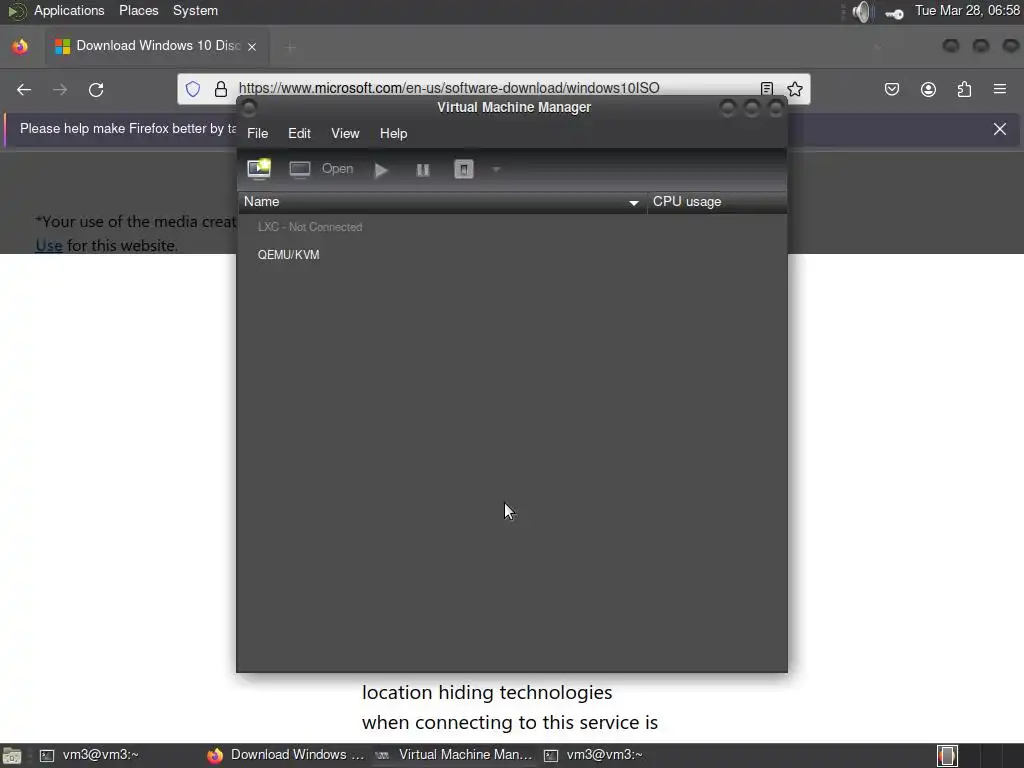Open the Edit menu in Virtual Machine Manager

299,133
